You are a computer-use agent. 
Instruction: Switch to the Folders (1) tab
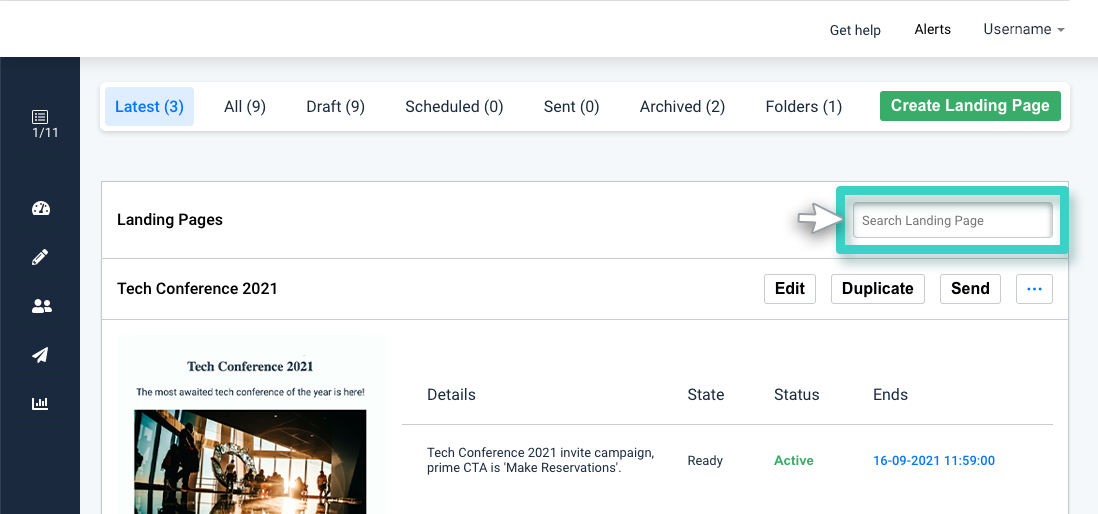(803, 106)
